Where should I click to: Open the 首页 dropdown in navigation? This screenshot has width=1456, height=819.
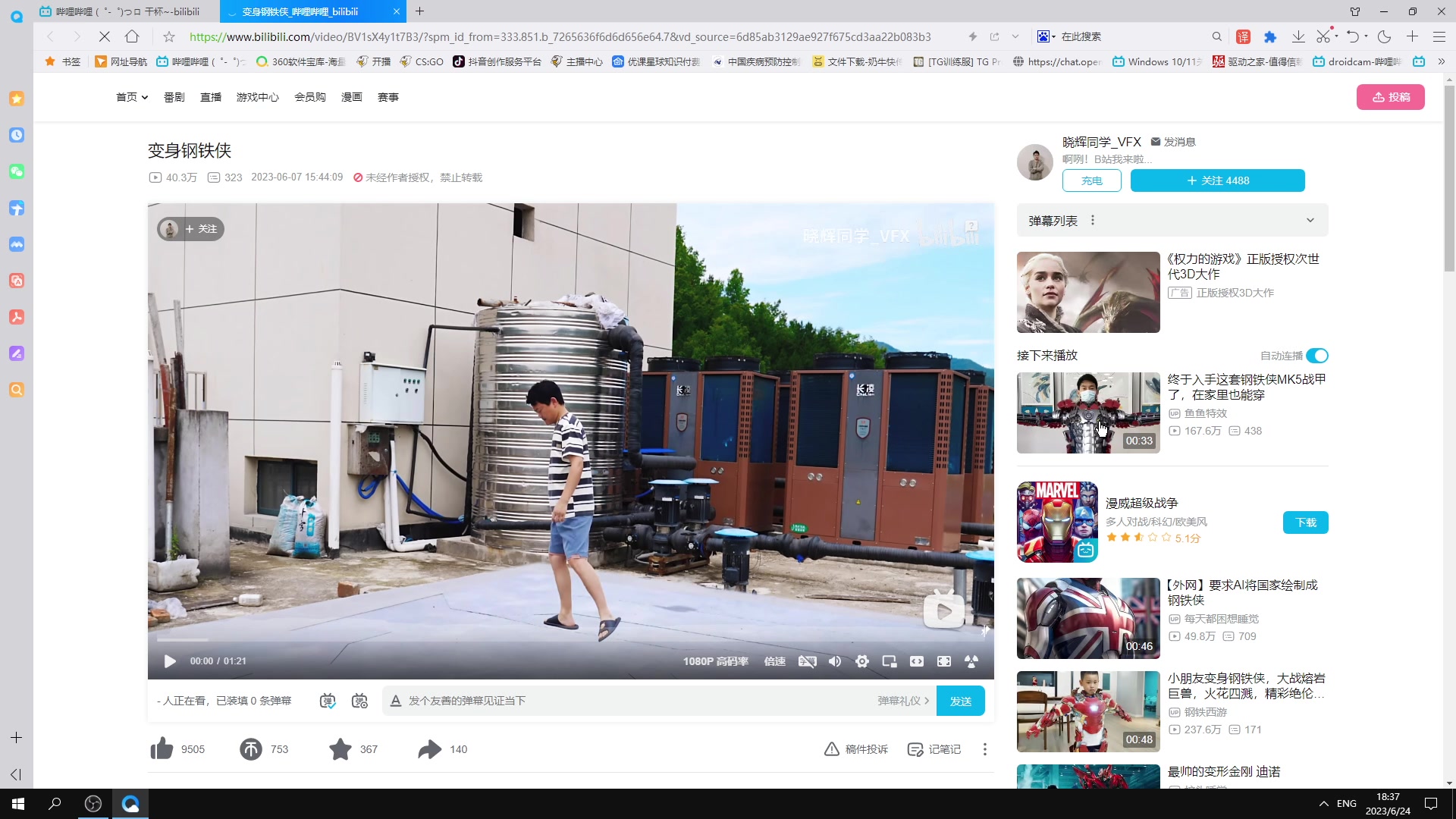[x=131, y=97]
